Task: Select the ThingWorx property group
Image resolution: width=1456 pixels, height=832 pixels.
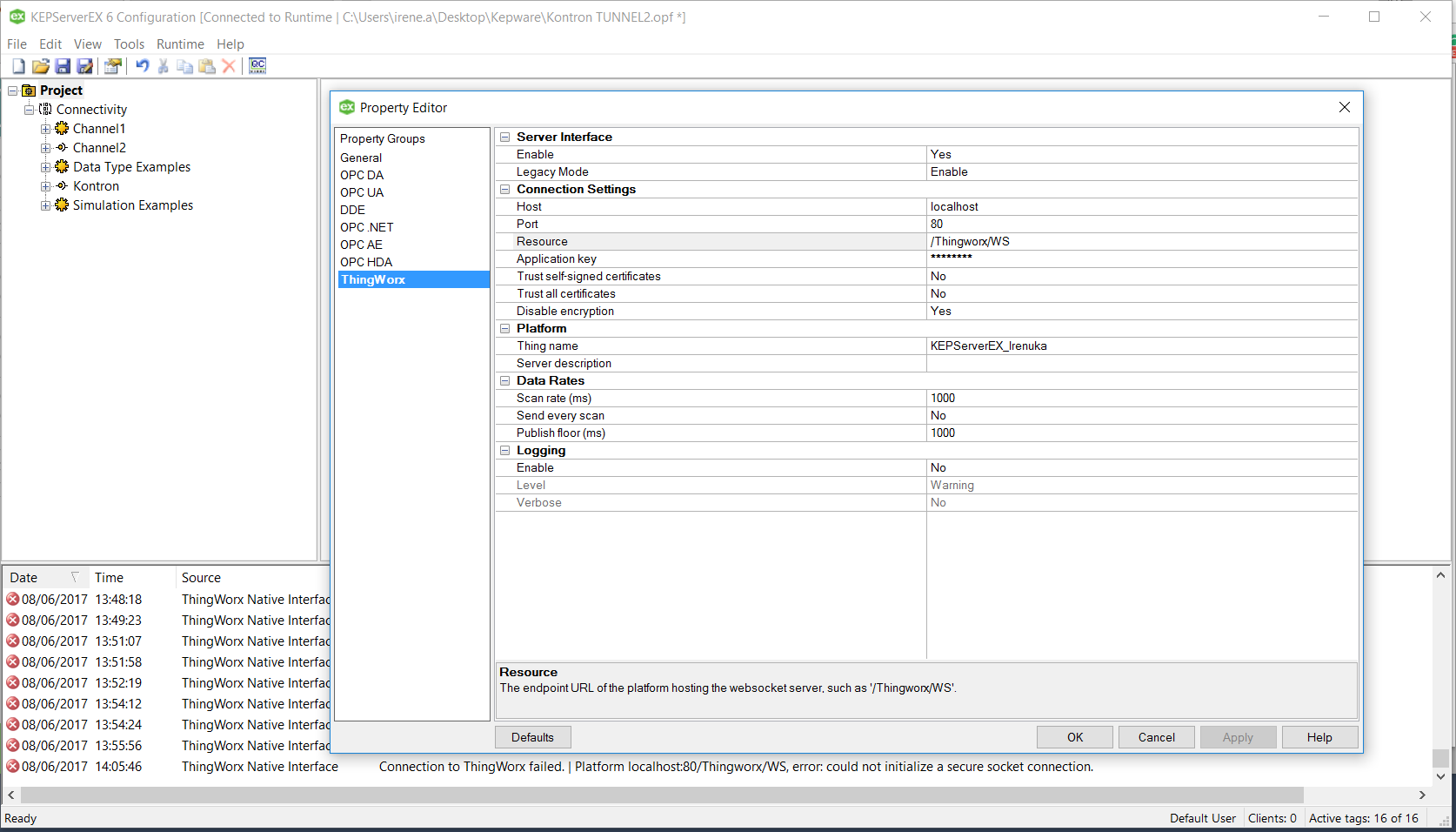Action: [x=412, y=279]
